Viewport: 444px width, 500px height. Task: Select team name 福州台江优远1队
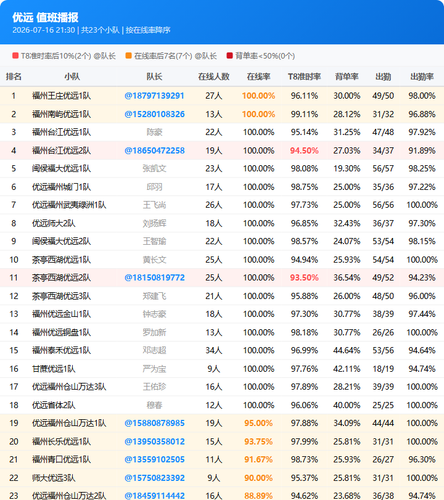pyautogui.click(x=61, y=132)
